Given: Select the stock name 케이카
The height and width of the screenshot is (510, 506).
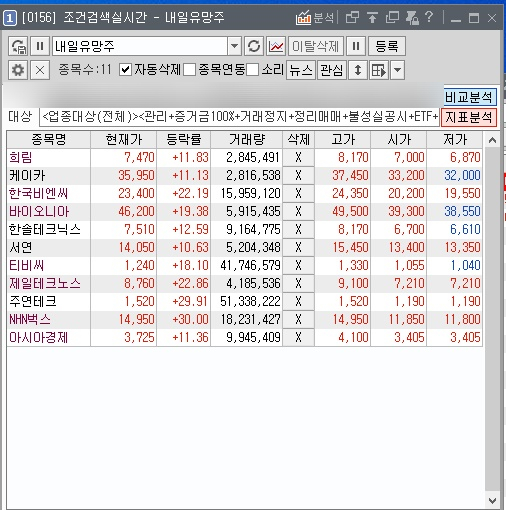Looking at the screenshot, I should click(27, 175).
